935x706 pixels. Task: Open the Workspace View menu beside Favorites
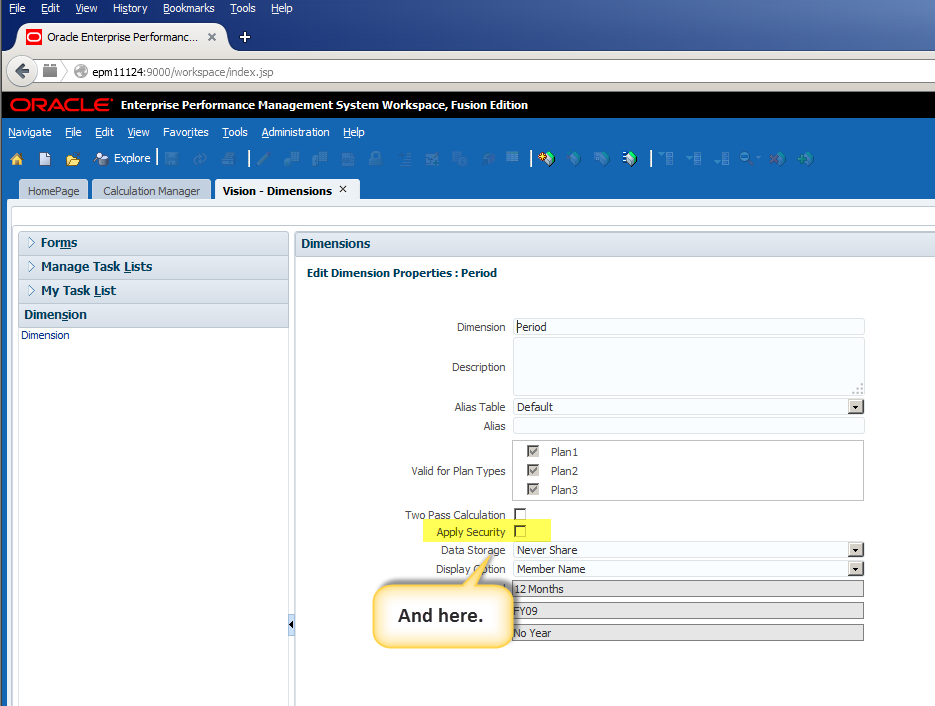coord(138,132)
